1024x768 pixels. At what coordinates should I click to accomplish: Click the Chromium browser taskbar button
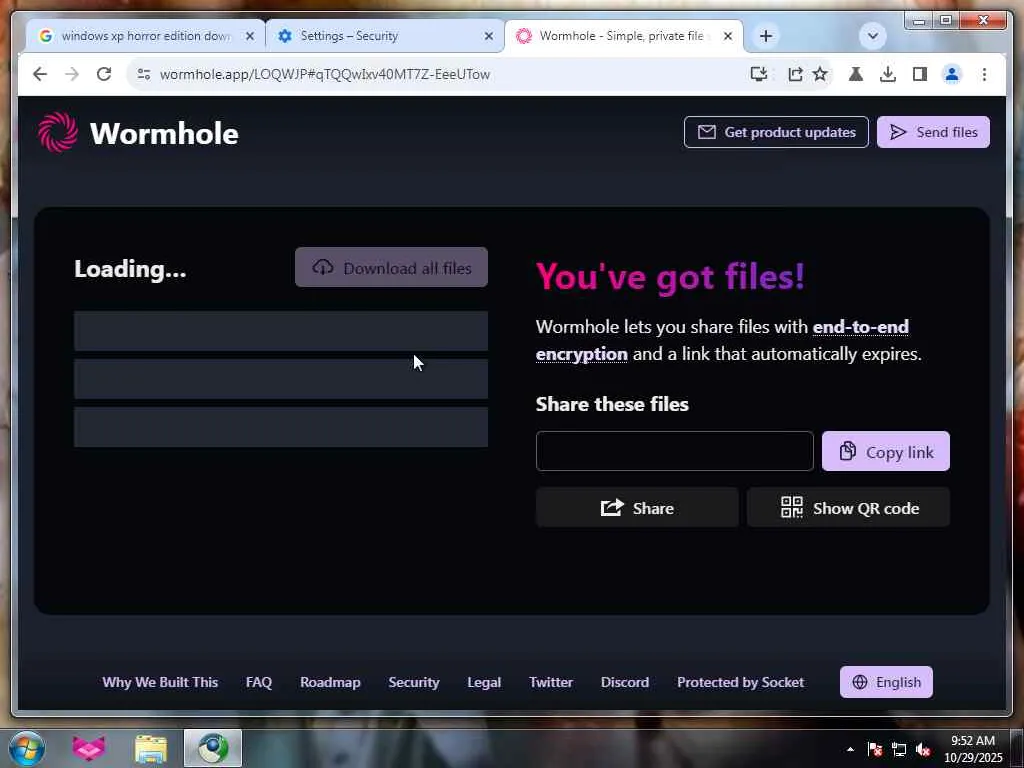pos(213,748)
